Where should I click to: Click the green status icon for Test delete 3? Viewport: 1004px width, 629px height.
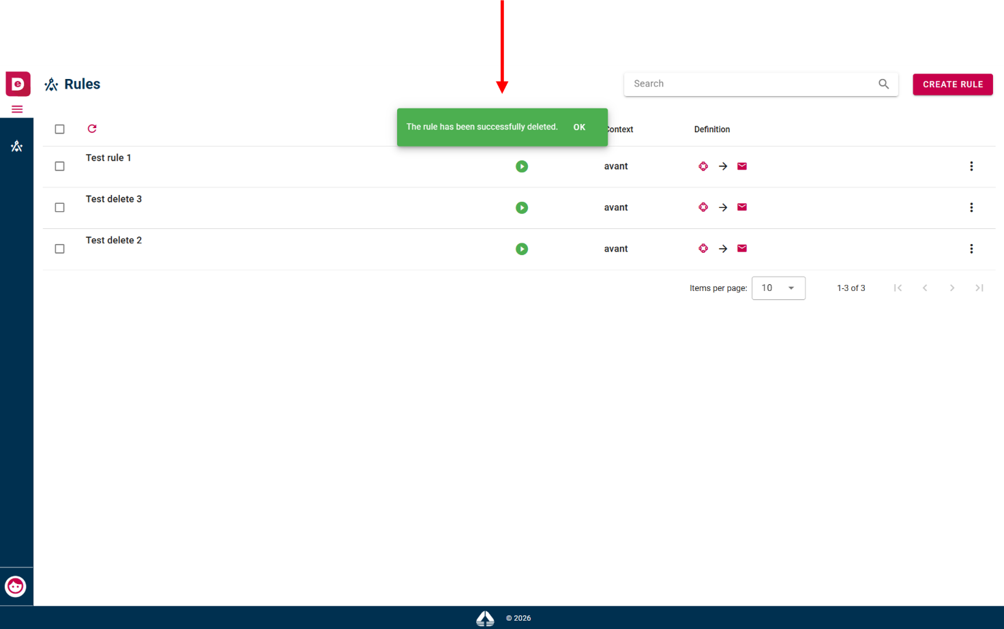(x=522, y=208)
